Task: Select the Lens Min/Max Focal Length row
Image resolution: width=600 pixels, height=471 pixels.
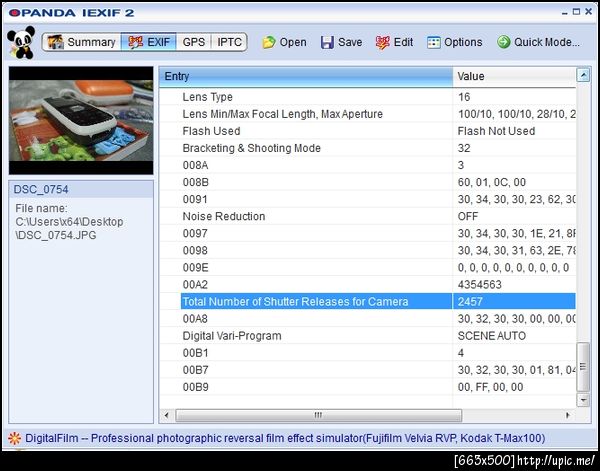Action: pos(367,114)
